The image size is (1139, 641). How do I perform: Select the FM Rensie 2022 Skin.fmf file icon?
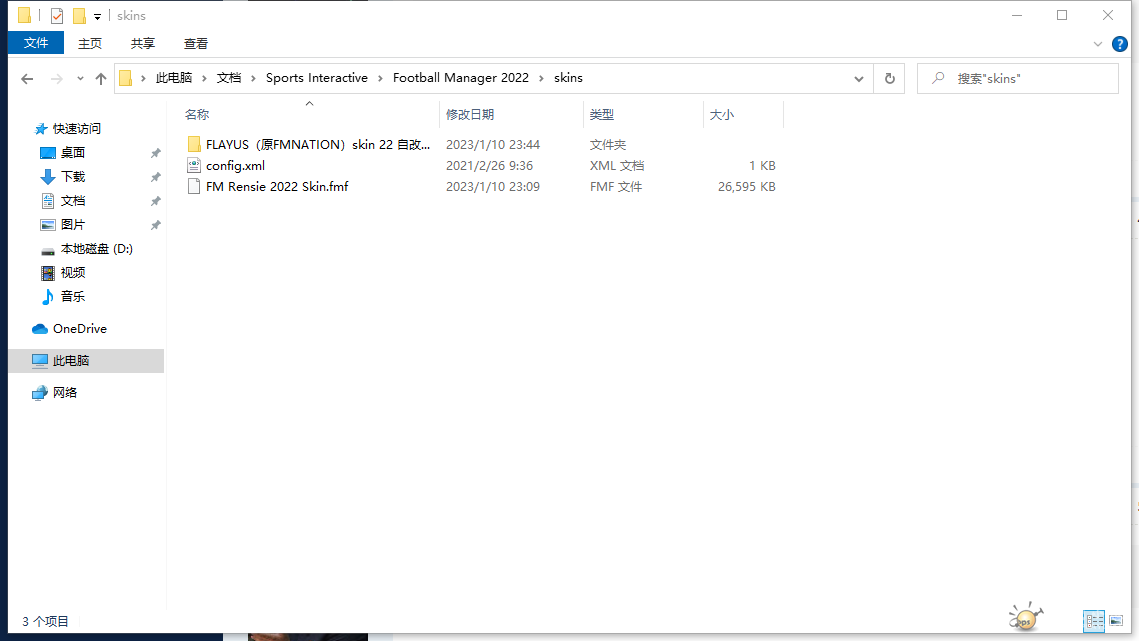click(x=194, y=187)
